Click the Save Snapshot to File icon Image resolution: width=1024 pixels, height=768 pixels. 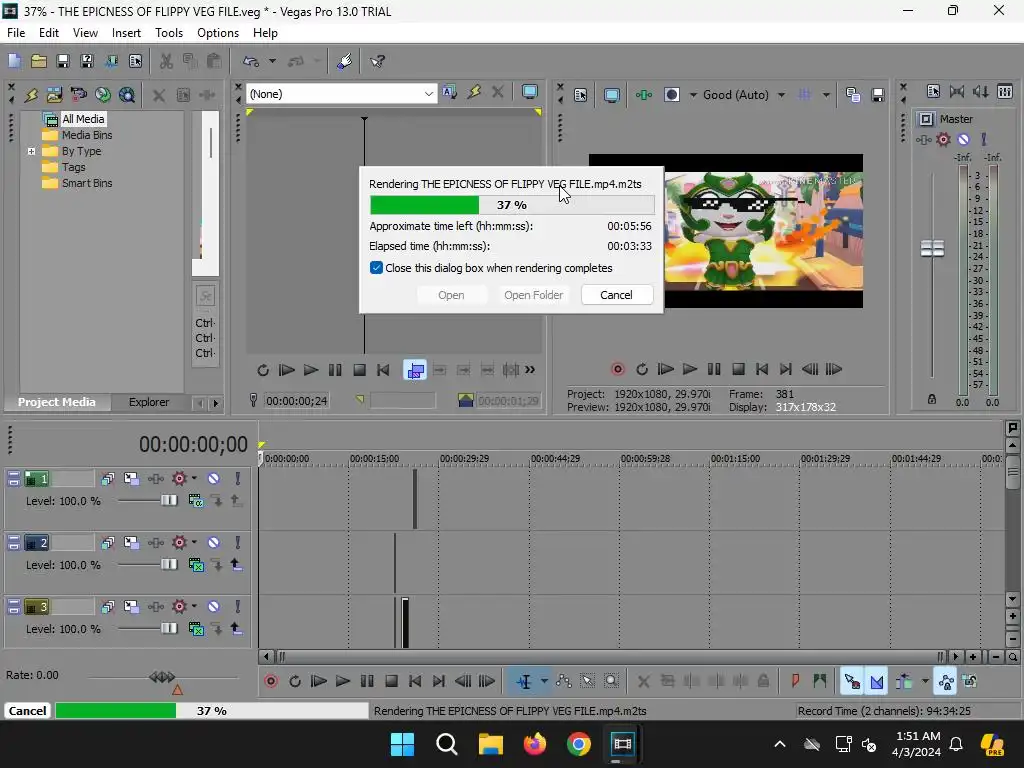click(878, 95)
